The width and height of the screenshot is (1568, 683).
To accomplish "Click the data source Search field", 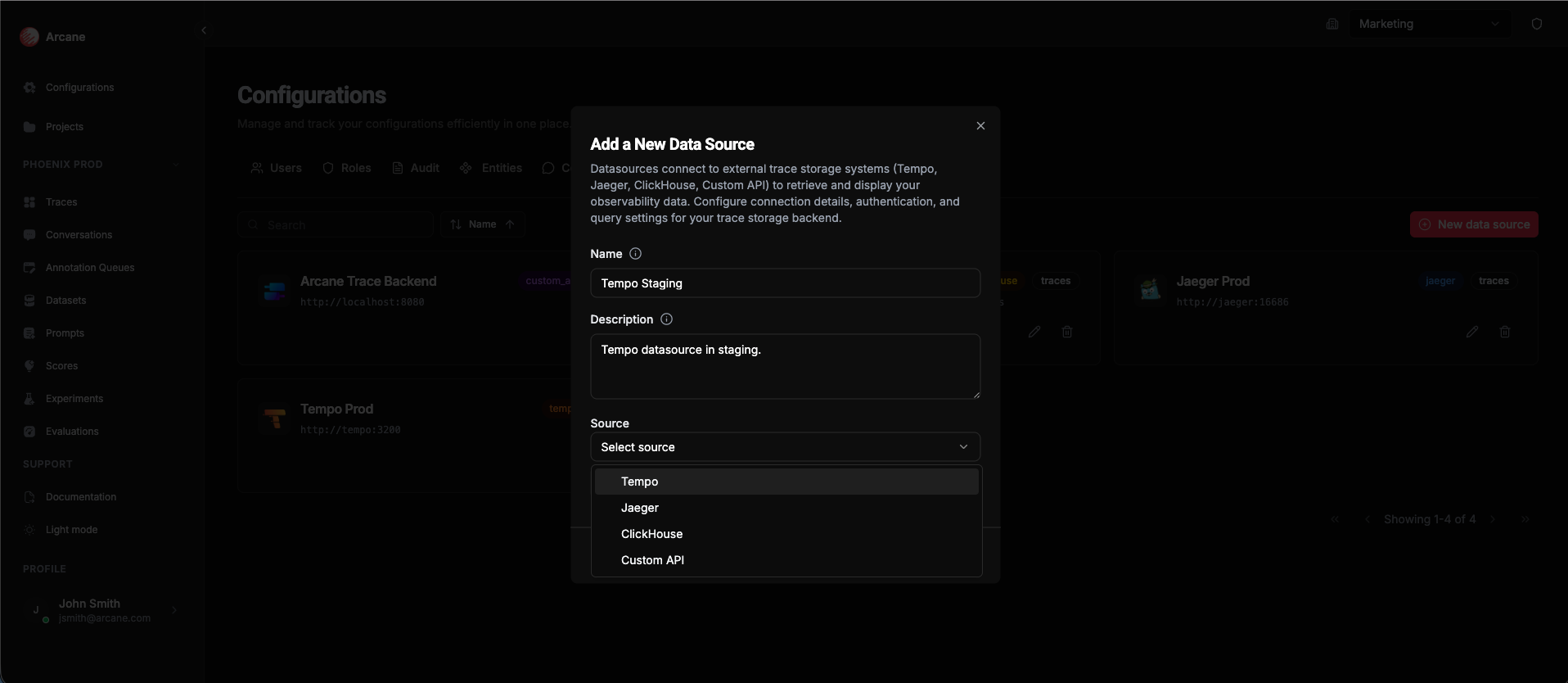I will [336, 224].
